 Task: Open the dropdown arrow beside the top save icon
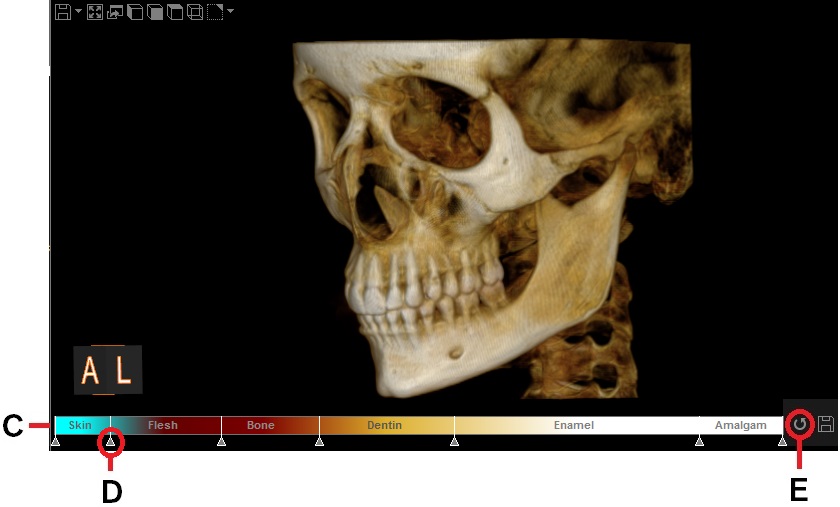(x=78, y=11)
